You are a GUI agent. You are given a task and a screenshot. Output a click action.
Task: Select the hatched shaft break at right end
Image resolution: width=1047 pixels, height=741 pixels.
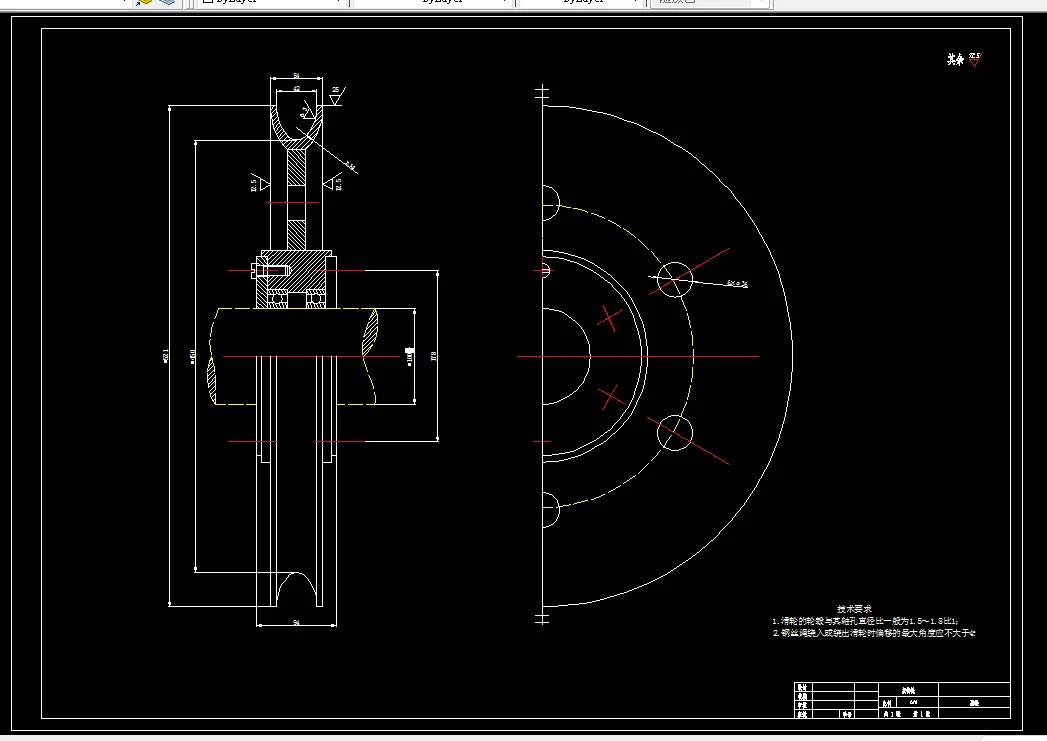[x=370, y=332]
